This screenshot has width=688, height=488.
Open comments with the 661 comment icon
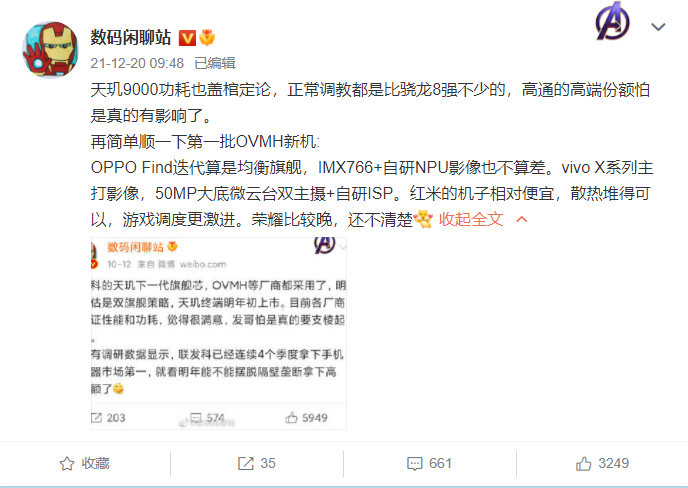pyautogui.click(x=415, y=463)
